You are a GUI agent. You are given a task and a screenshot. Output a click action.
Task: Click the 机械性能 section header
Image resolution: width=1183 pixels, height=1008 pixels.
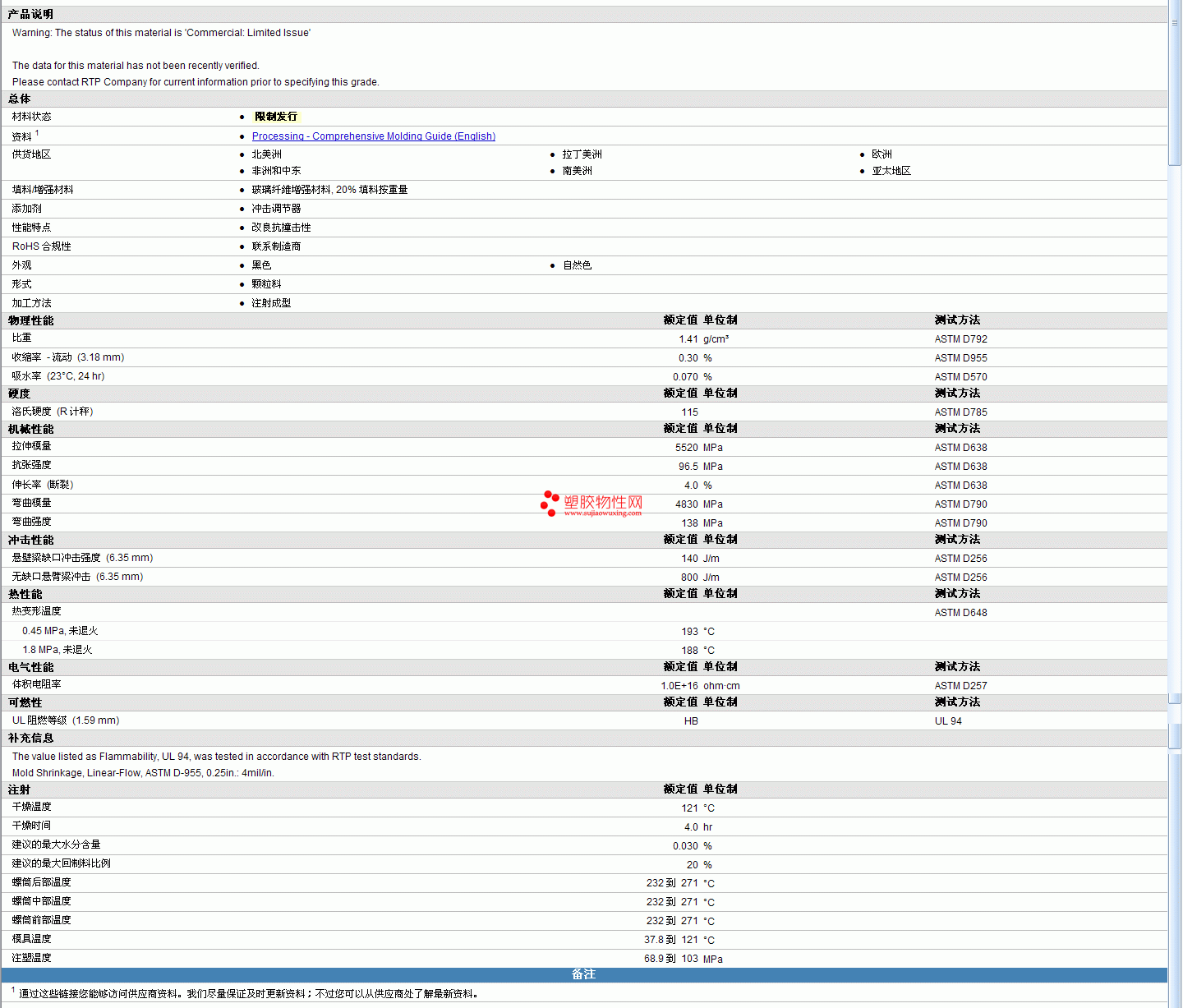(x=31, y=429)
